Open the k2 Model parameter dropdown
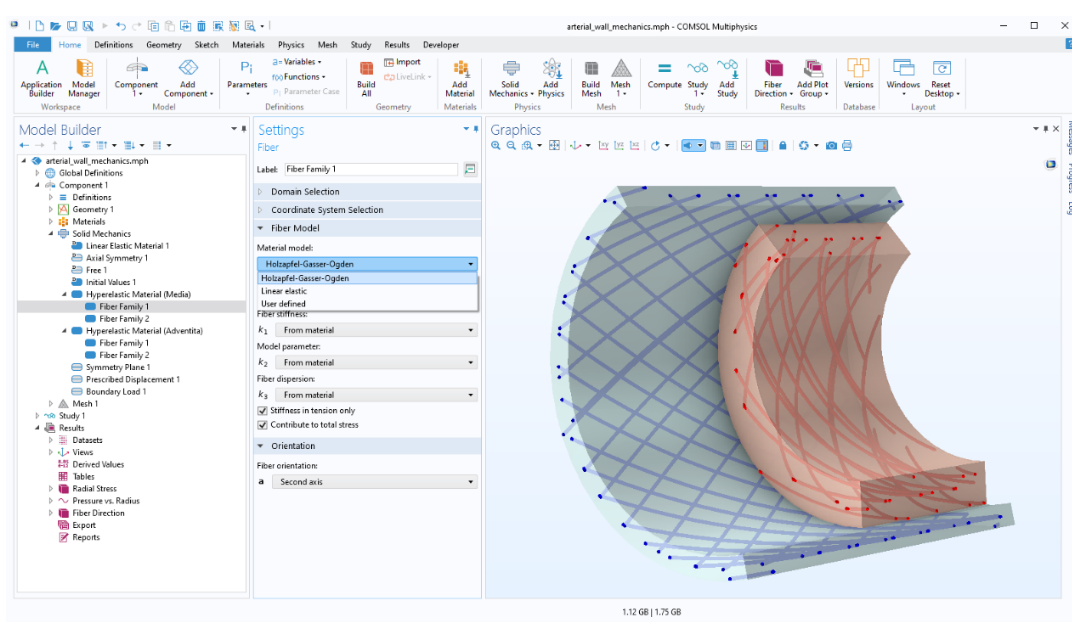The image size is (1072, 622). (376, 362)
